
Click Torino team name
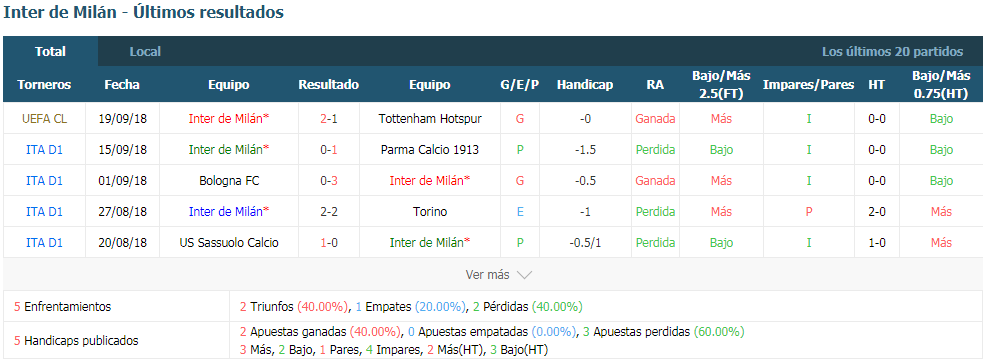click(429, 212)
